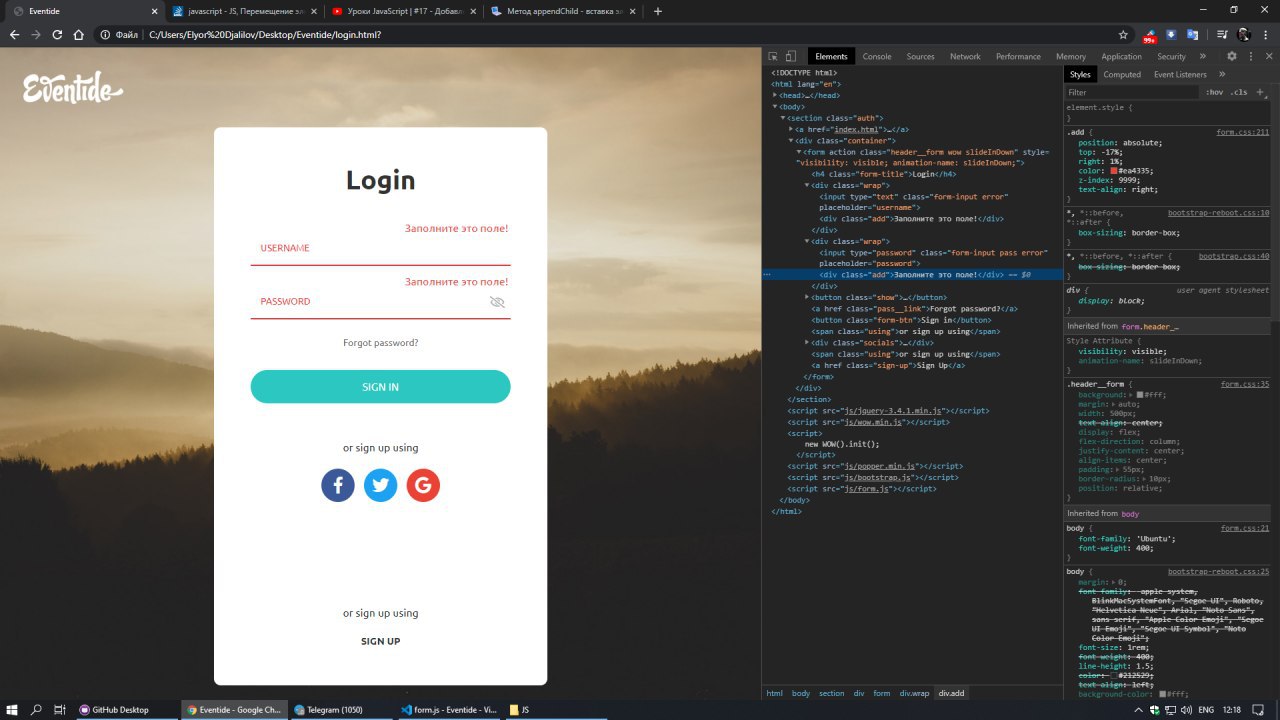Screen dimensions: 1280x720
Task: Switch to VS Code form.js window
Action: coord(448,709)
